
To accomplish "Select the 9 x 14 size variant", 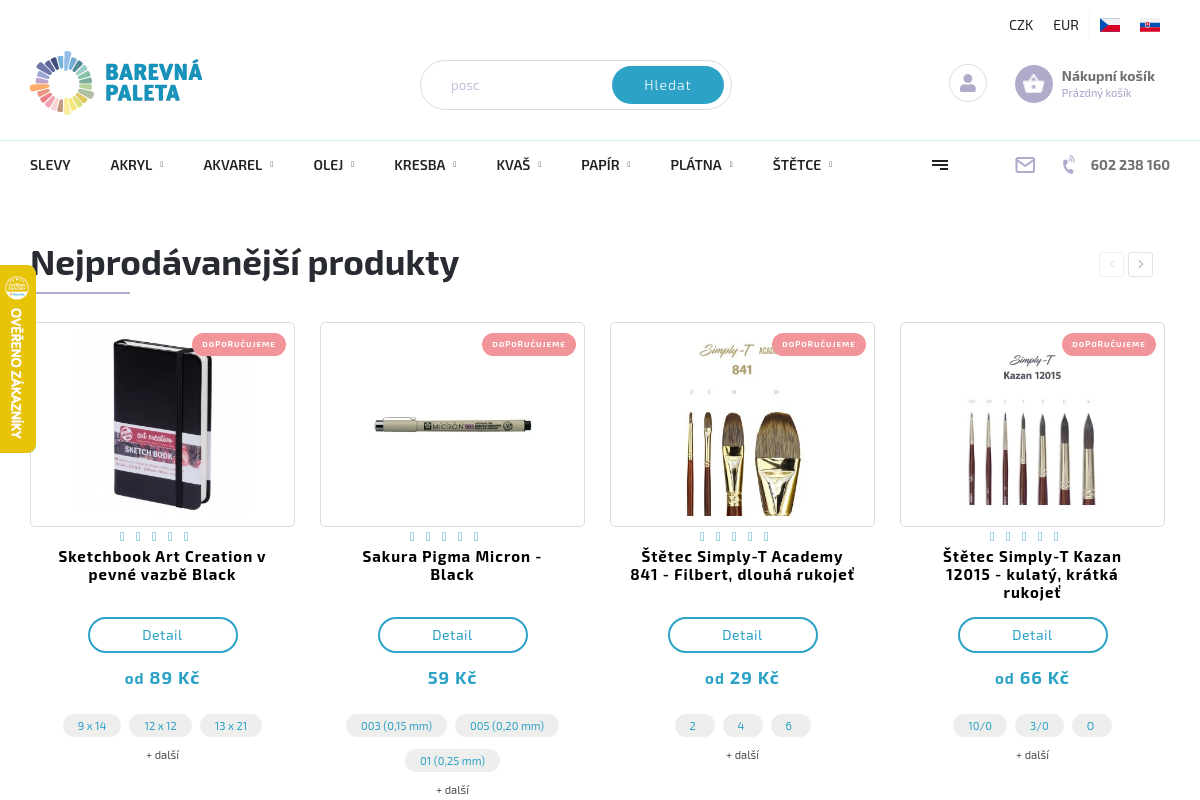I will [92, 726].
